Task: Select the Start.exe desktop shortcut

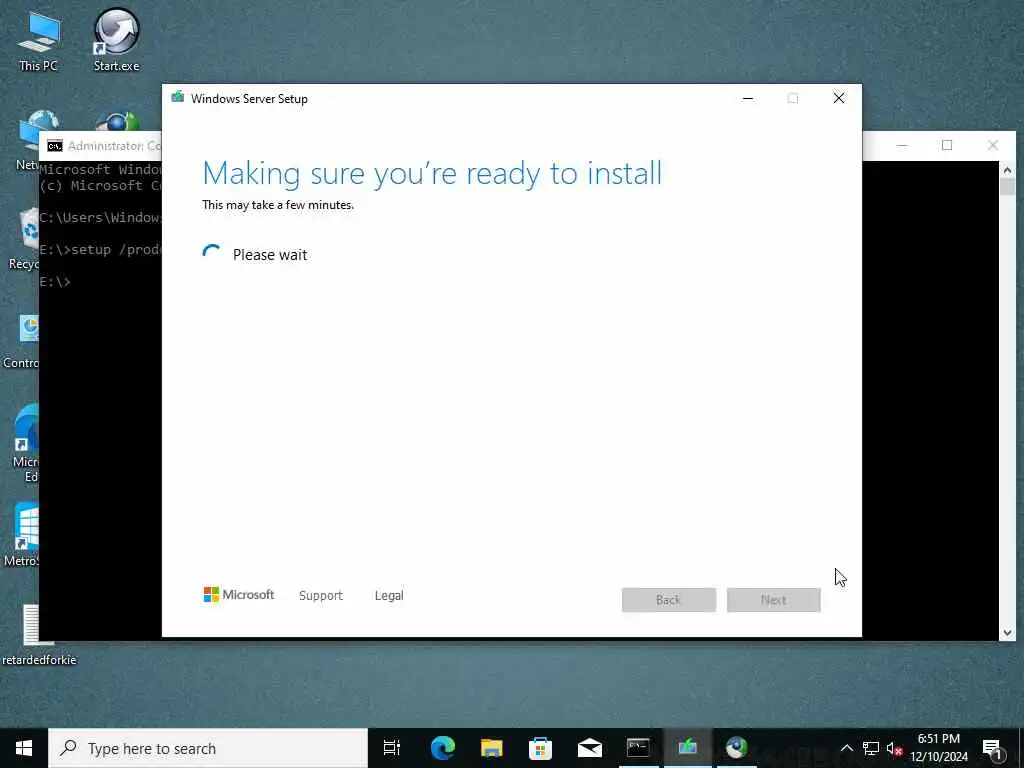Action: 116,40
